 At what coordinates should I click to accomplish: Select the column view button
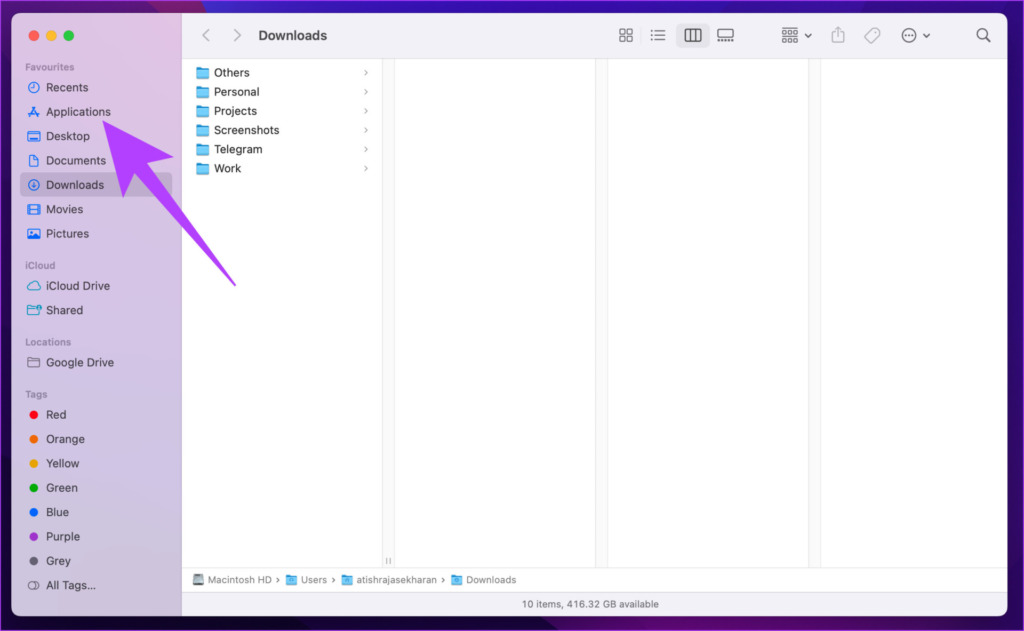[x=692, y=35]
